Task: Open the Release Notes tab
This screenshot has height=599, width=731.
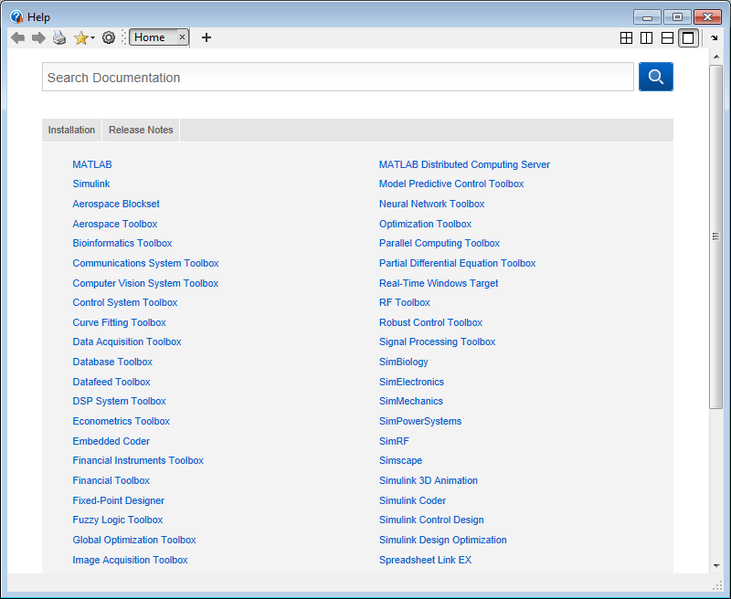Action: [141, 130]
